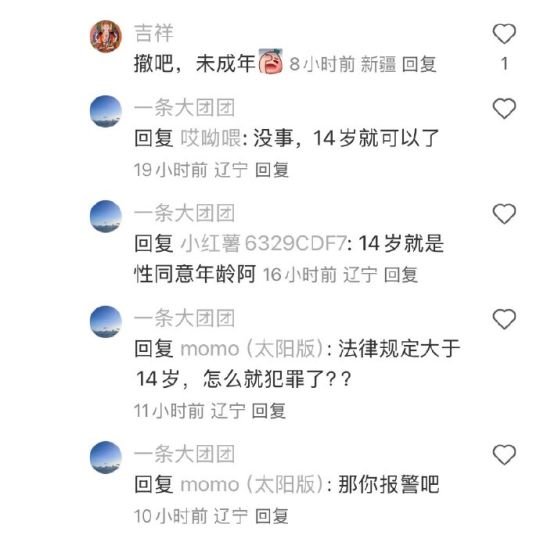Open 吉祥's profile avatar

106,36
